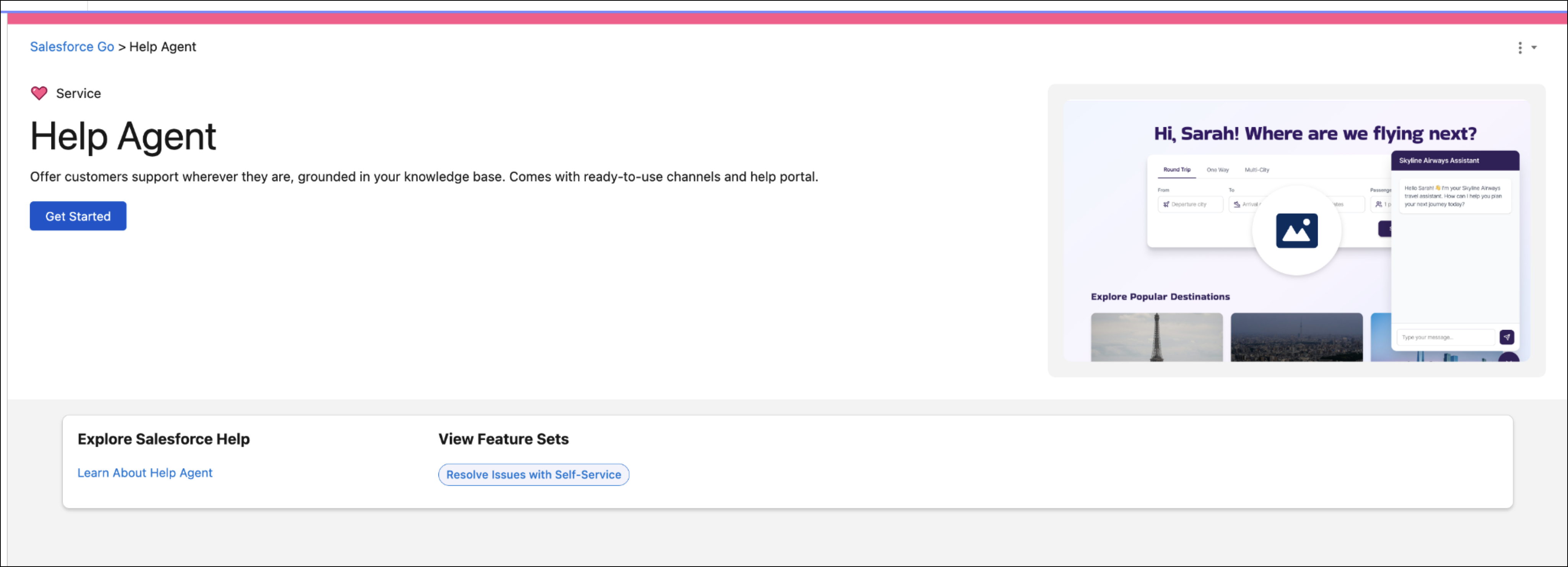Click the Get Started button
The width and height of the screenshot is (1568, 567).
tap(78, 216)
